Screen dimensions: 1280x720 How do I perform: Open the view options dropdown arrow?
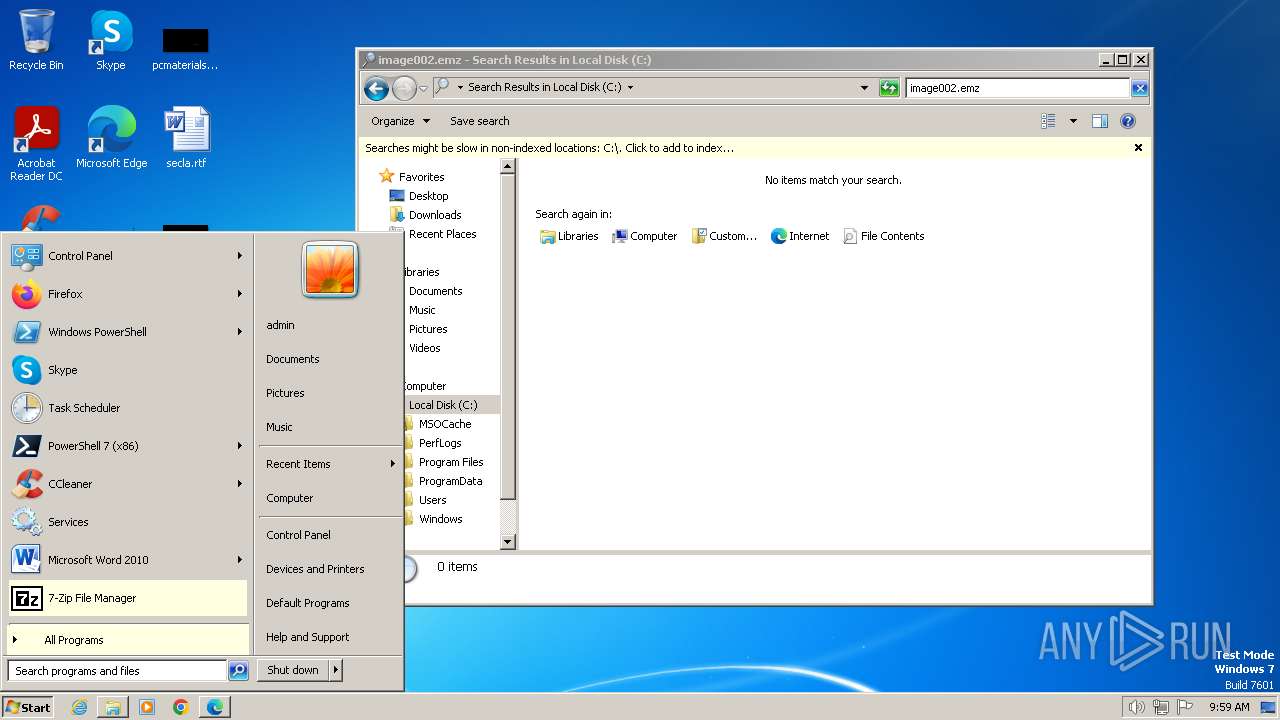pos(1073,121)
